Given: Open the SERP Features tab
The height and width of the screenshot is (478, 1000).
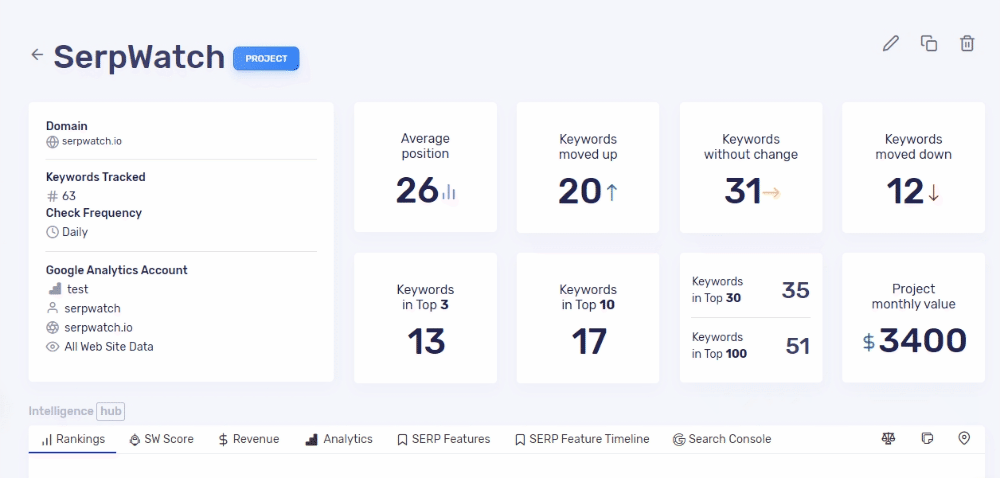Looking at the screenshot, I should [x=443, y=439].
